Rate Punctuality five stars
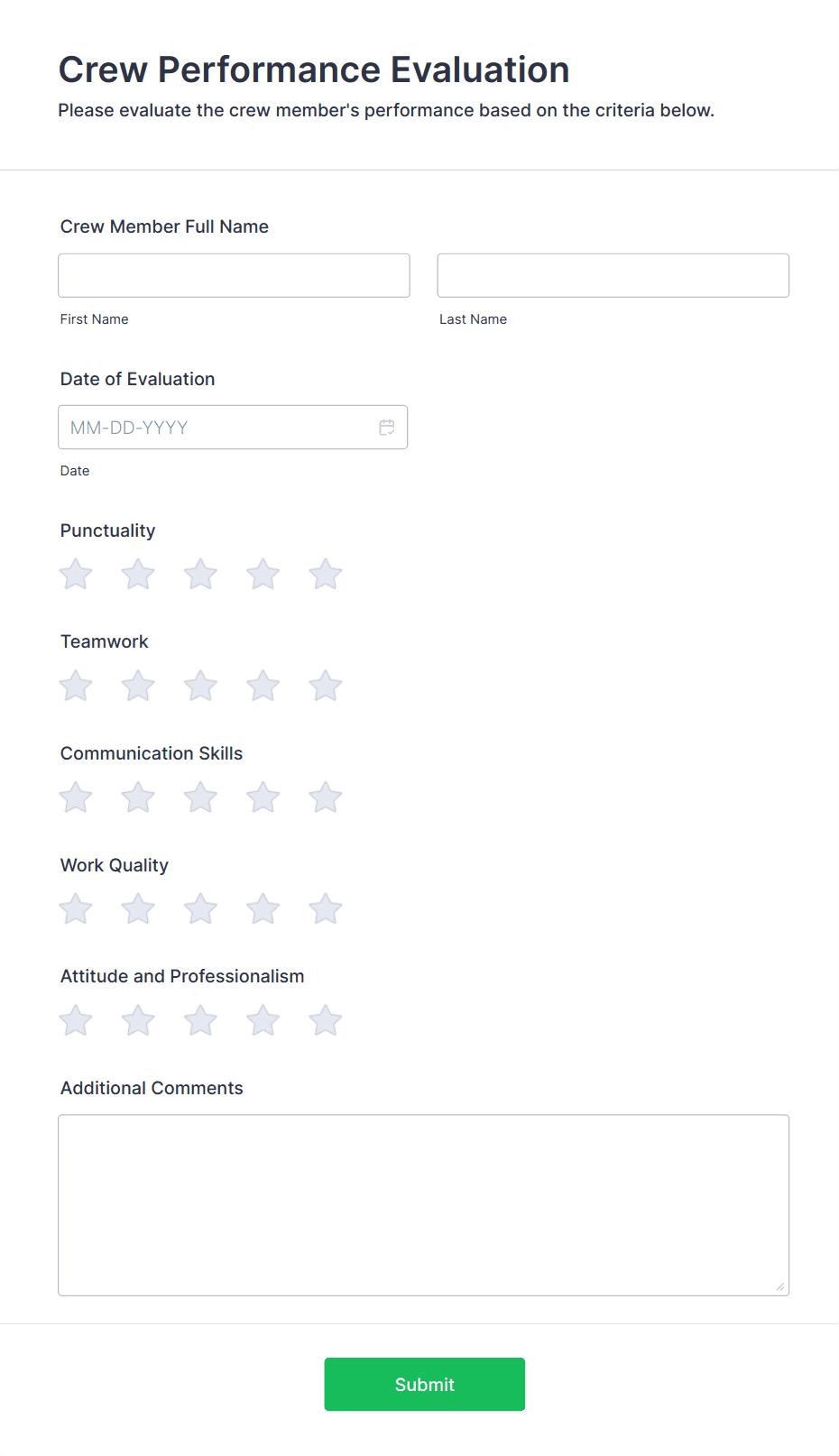The image size is (839, 1456). click(x=325, y=574)
